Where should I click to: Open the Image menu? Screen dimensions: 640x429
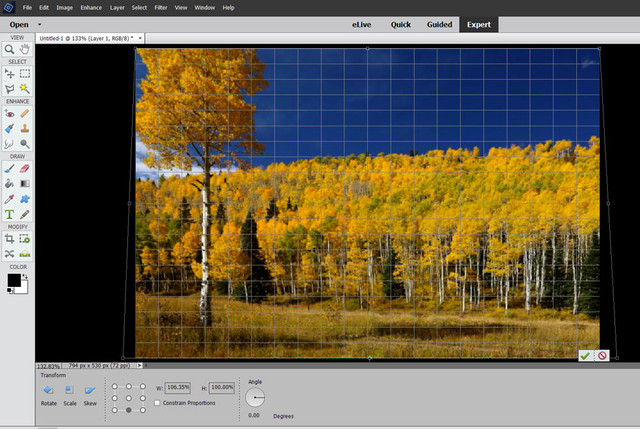pyautogui.click(x=64, y=7)
